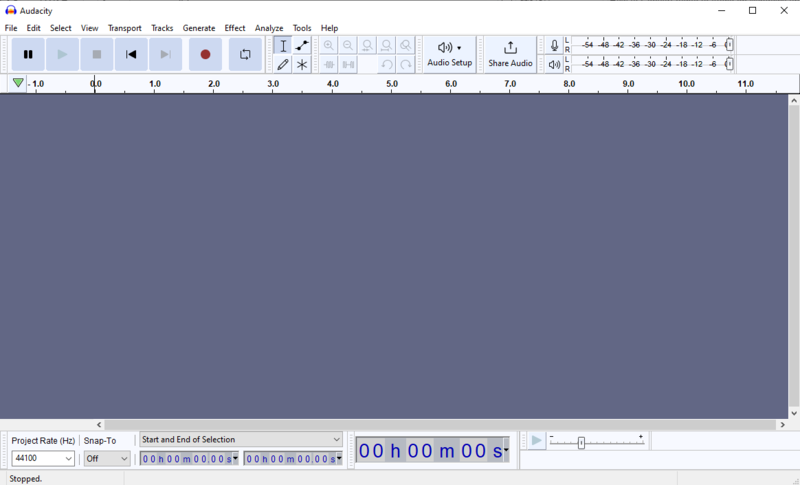800x485 pixels.
Task: Toggle the Loop button
Action: 245,54
